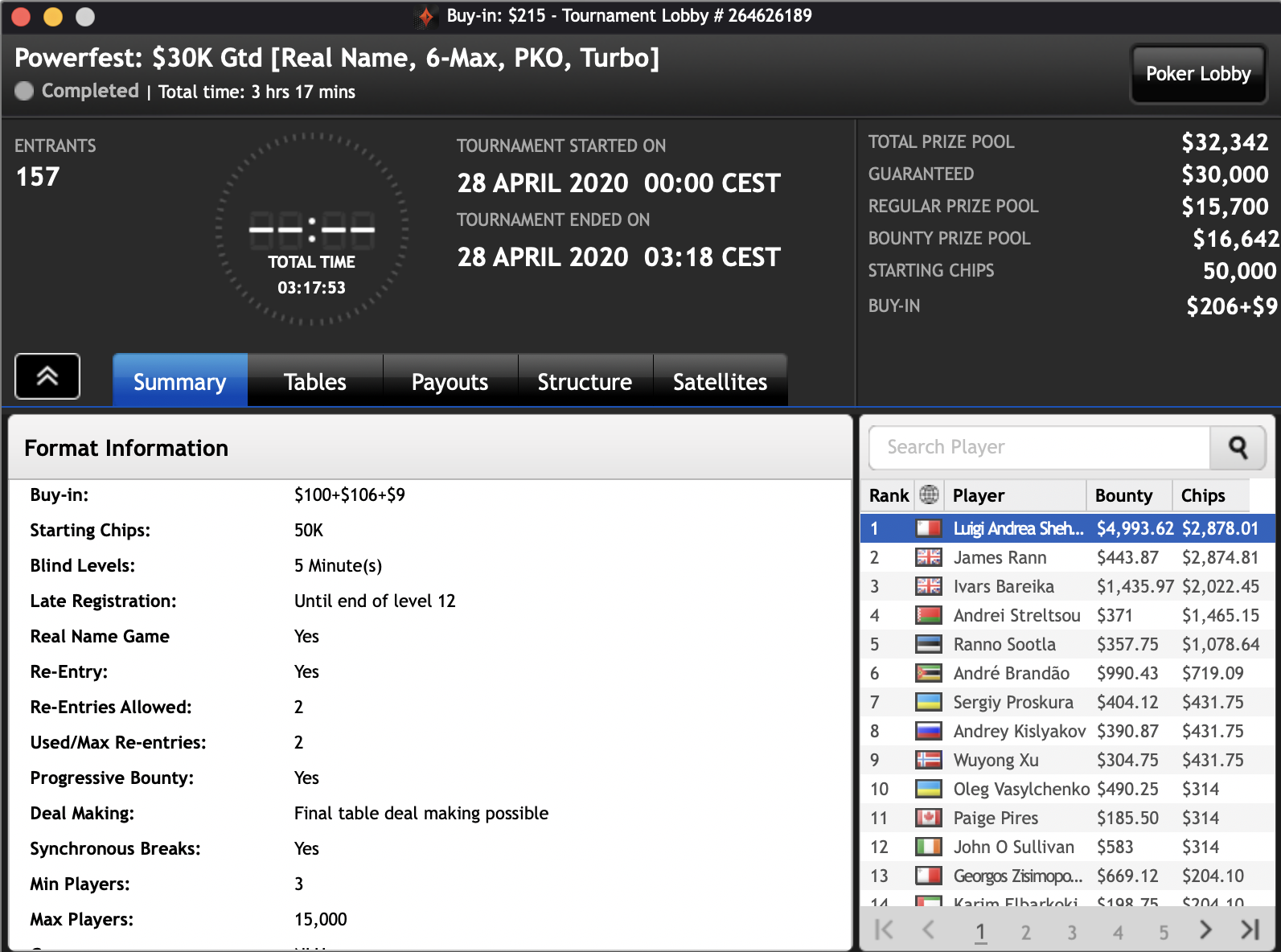Go to page 5 of rankings
1281x952 pixels.
[1163, 932]
